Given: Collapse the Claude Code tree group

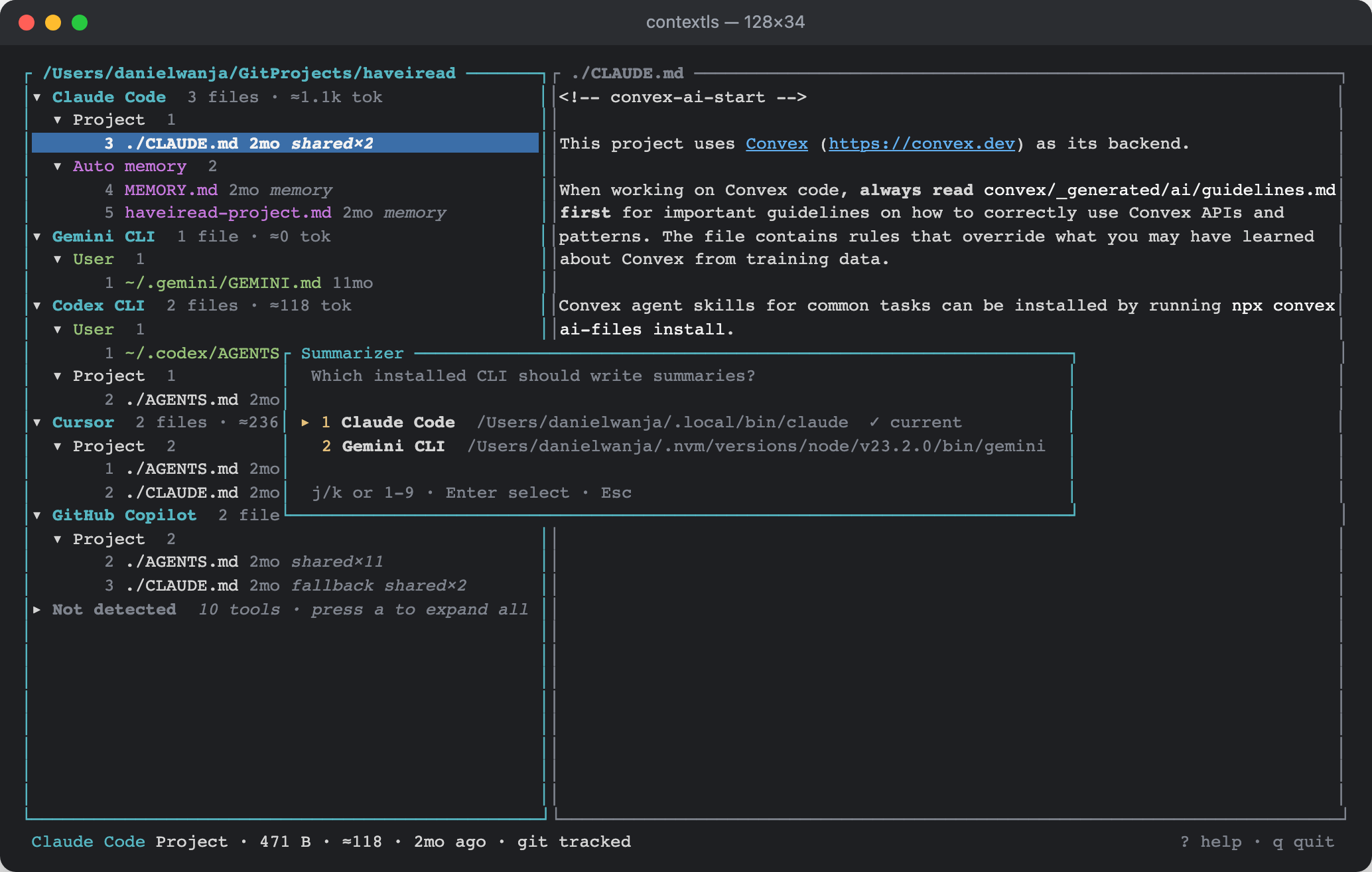Looking at the screenshot, I should (37, 97).
